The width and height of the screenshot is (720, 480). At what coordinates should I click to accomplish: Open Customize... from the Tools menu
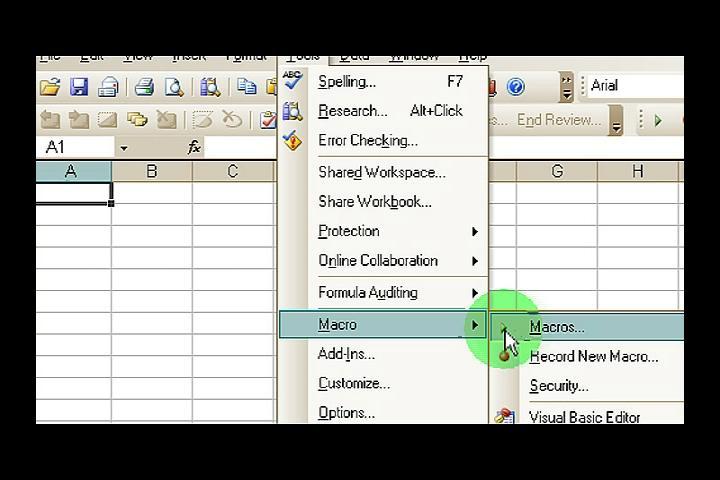pyautogui.click(x=383, y=384)
